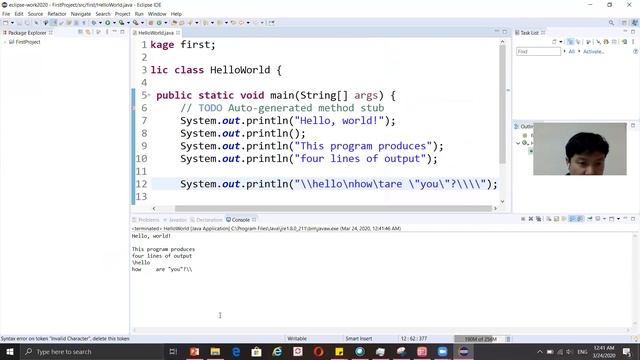This screenshot has width=640, height=360.
Task: Click the green Run button in toolbar
Action: [x=108, y=23]
